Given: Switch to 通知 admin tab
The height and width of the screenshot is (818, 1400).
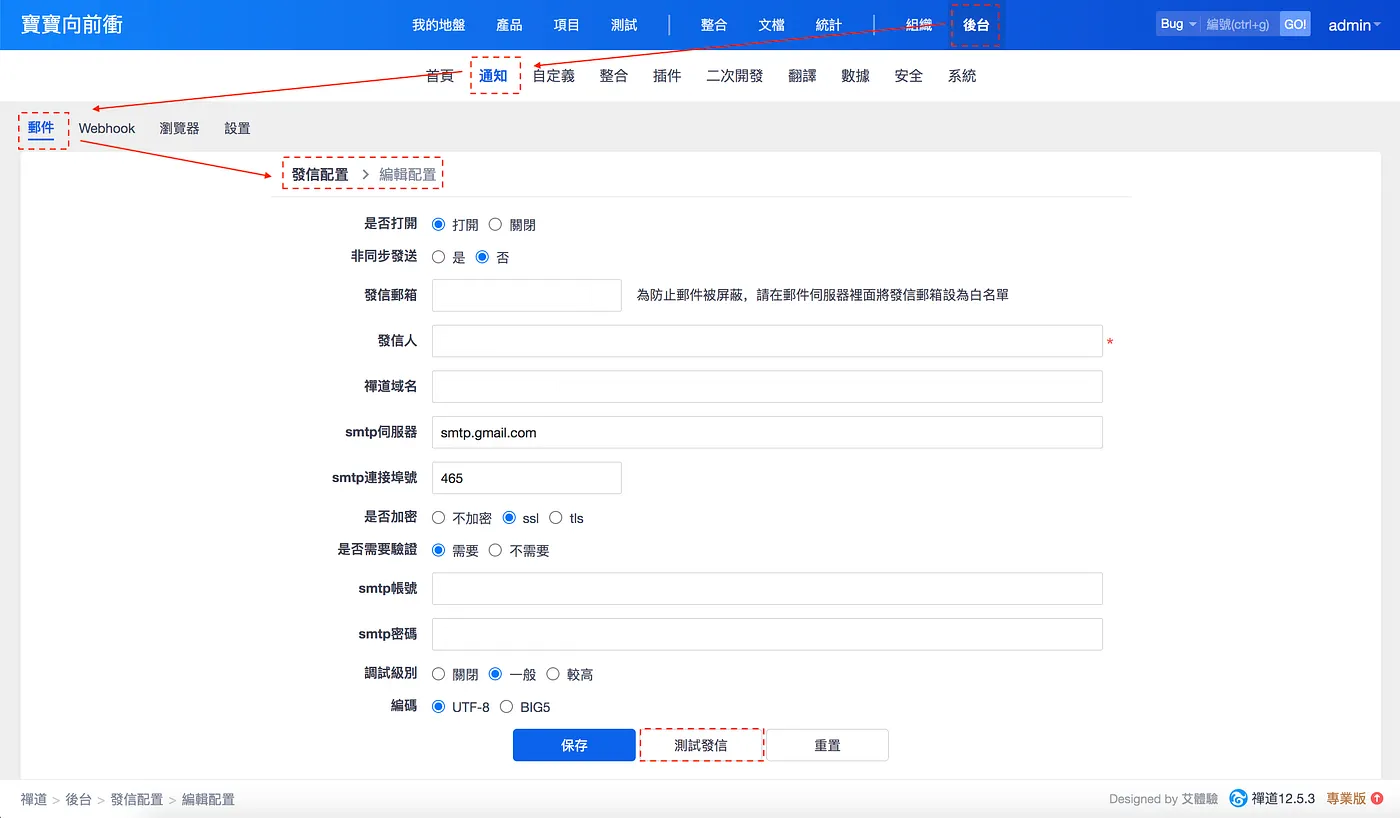Looking at the screenshot, I should [x=494, y=75].
